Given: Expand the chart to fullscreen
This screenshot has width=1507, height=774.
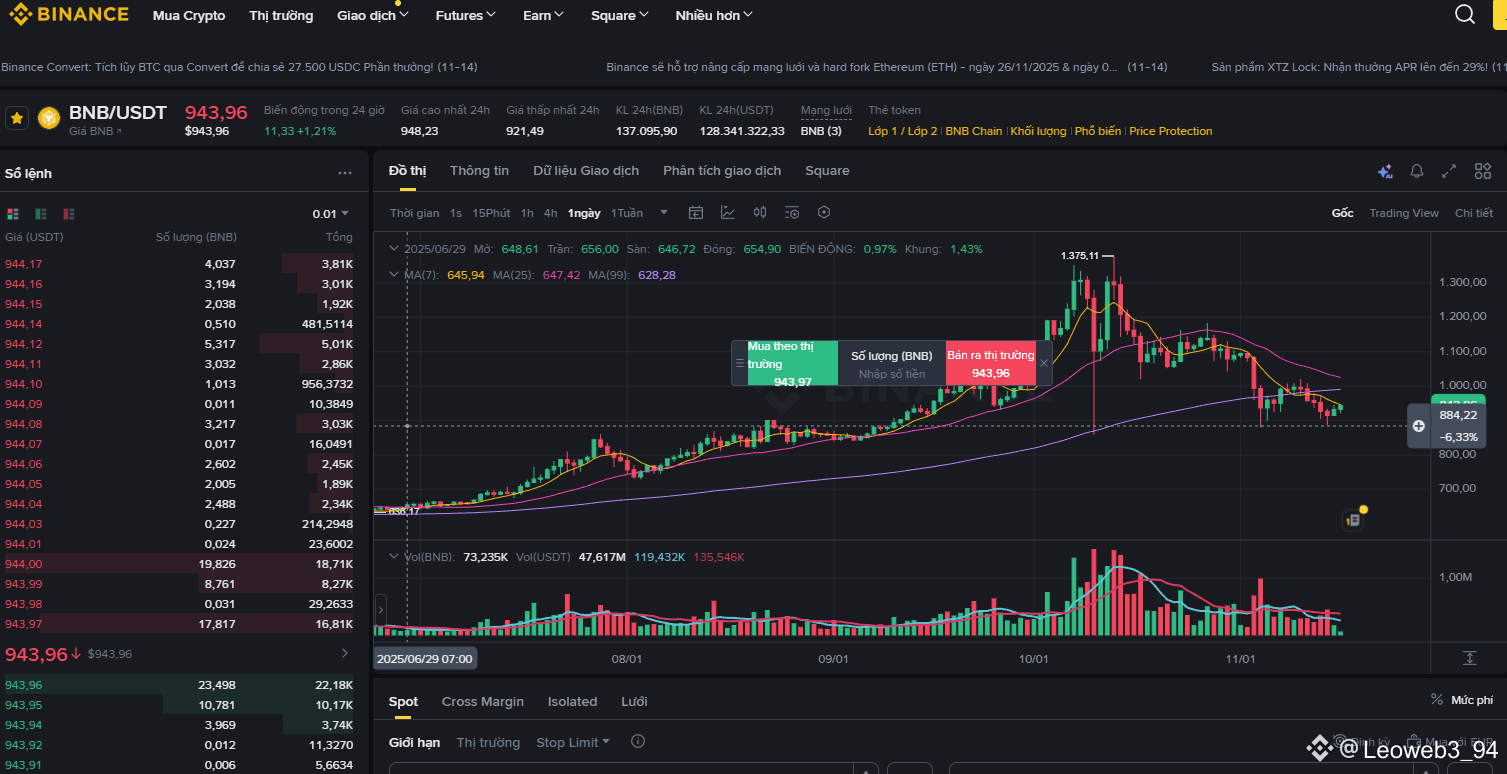Looking at the screenshot, I should (x=1449, y=171).
